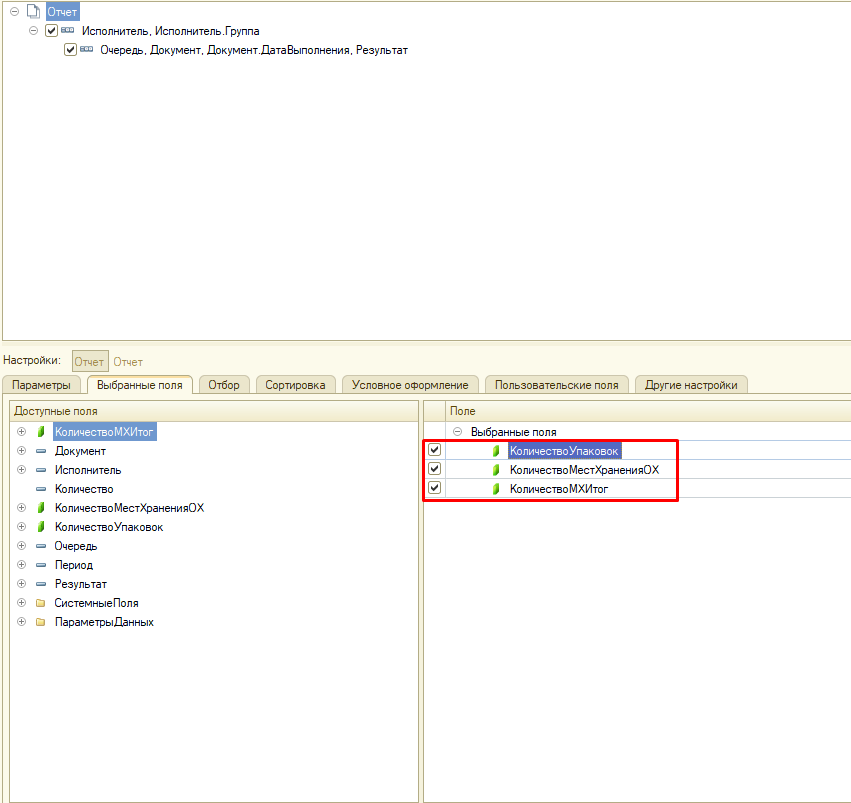851x803 pixels.
Task: Click the grouping icon next to Очередь, Документ row
Action: [x=86, y=49]
